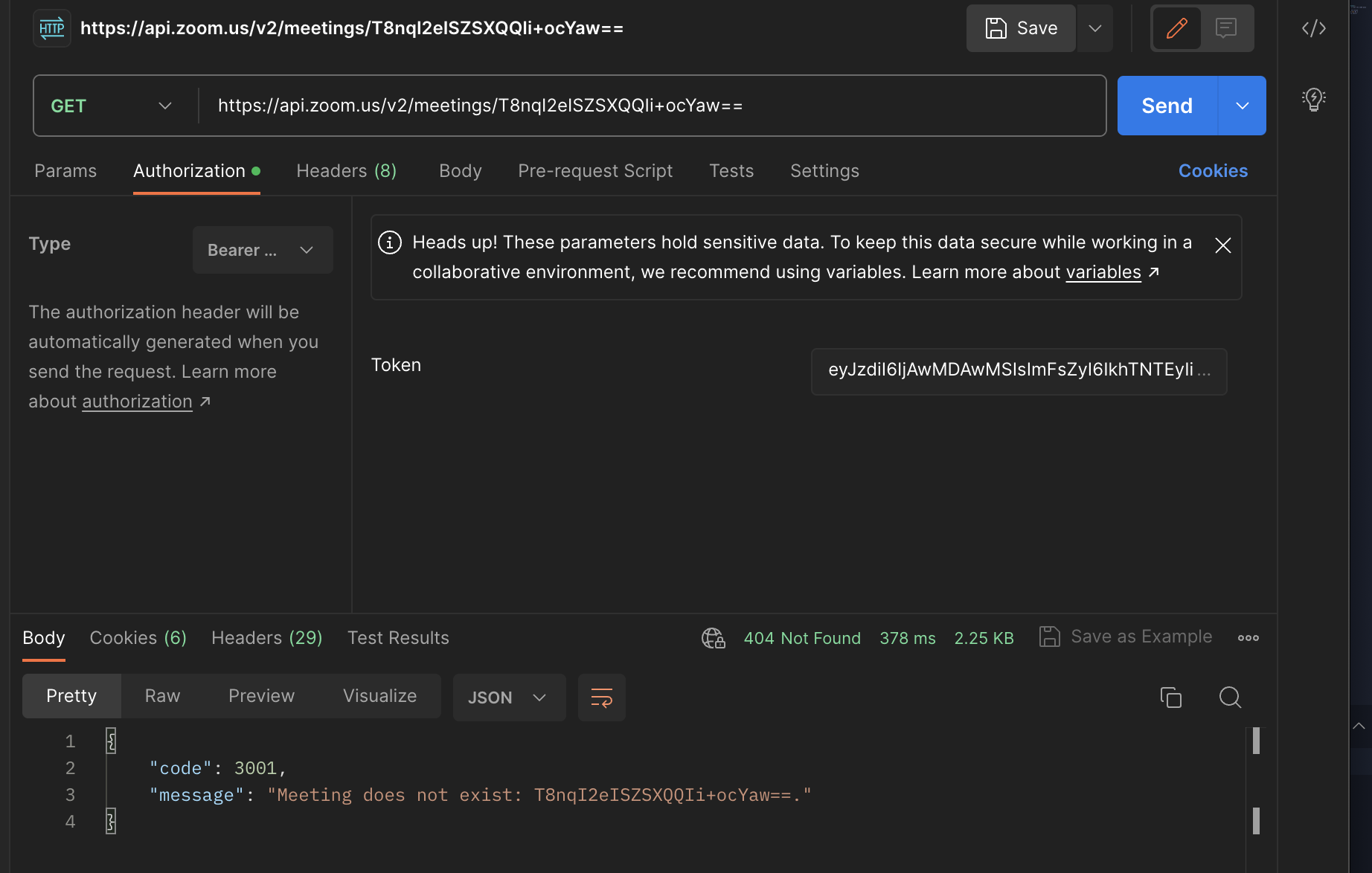Select the Authorization tab

pos(196,171)
